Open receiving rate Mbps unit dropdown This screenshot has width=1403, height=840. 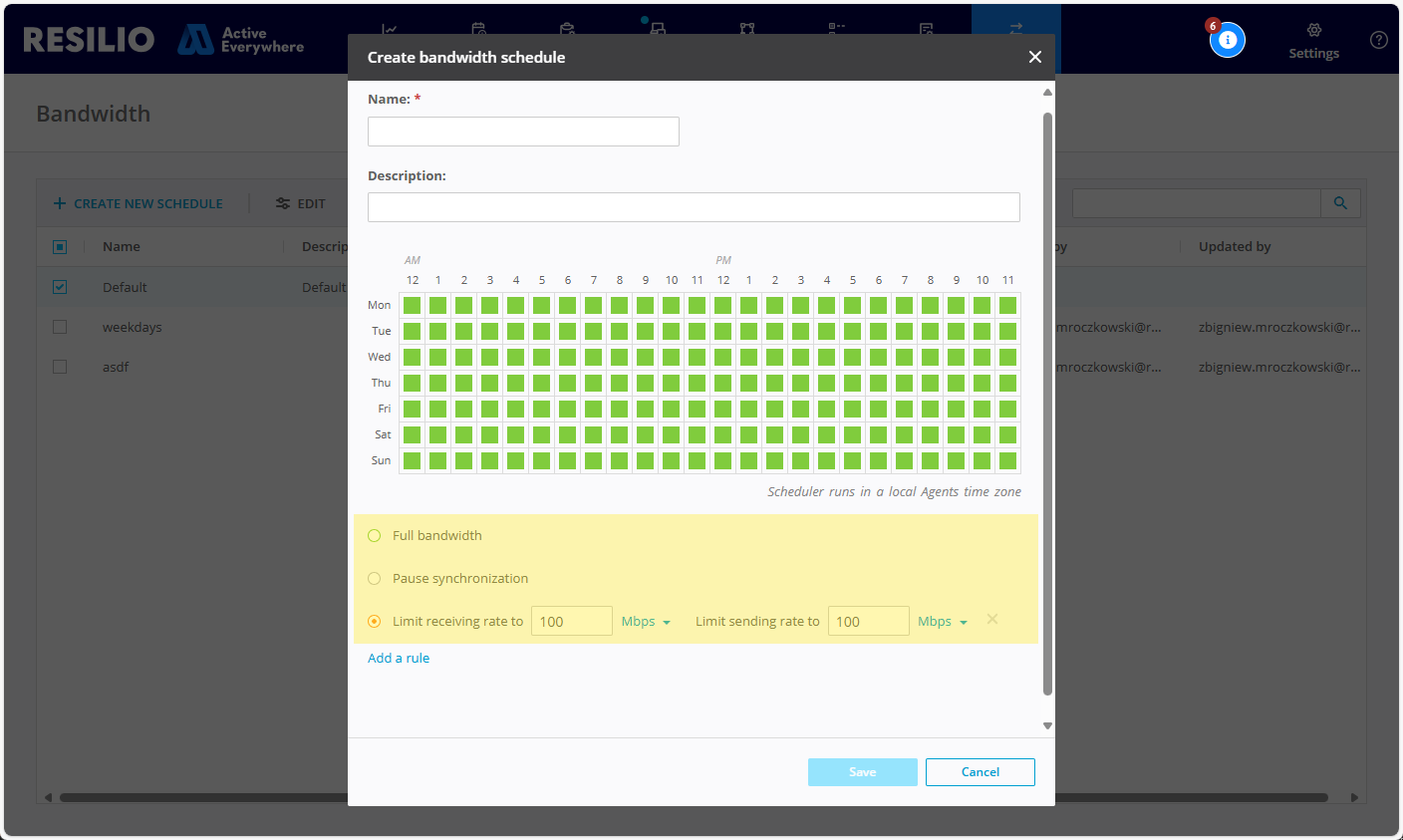point(646,622)
